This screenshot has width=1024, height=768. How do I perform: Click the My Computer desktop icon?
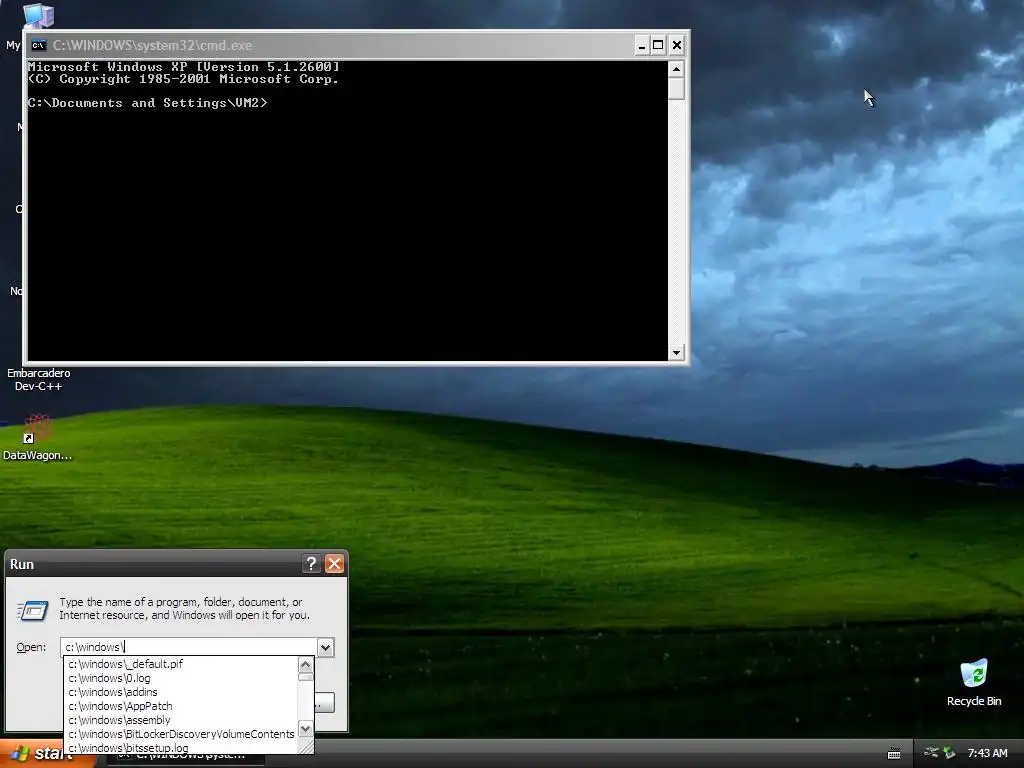[38, 15]
